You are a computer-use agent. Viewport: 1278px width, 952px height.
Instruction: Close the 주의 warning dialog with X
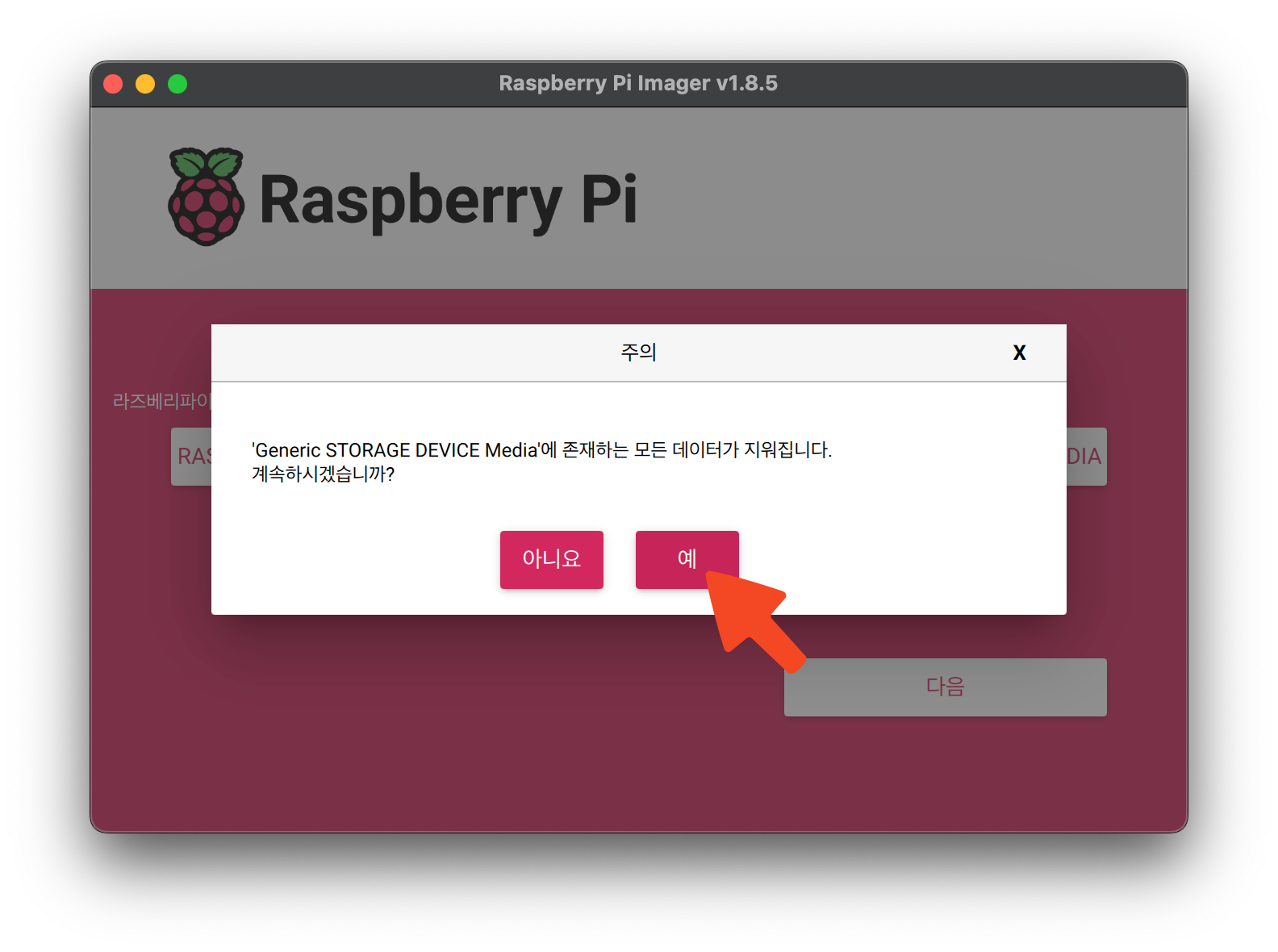click(1019, 353)
